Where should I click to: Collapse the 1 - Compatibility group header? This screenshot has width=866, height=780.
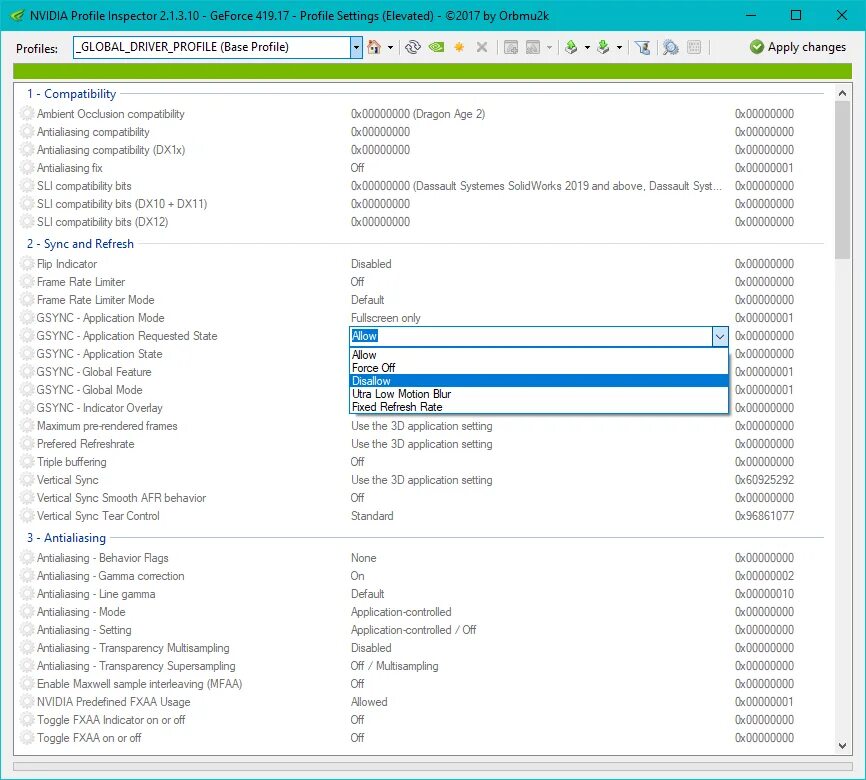[x=72, y=94]
